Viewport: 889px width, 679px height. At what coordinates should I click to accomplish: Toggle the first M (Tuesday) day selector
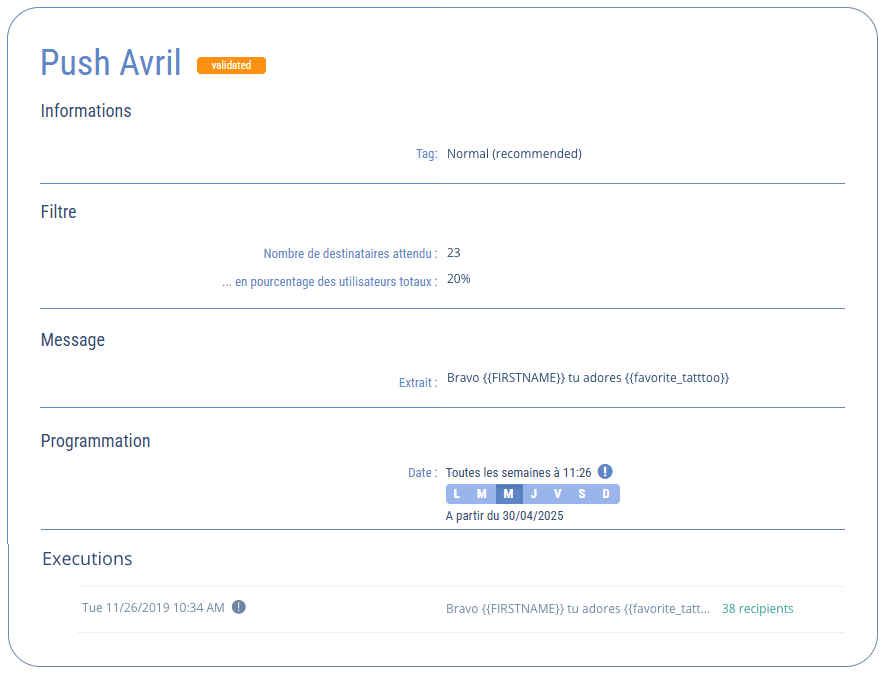point(482,494)
